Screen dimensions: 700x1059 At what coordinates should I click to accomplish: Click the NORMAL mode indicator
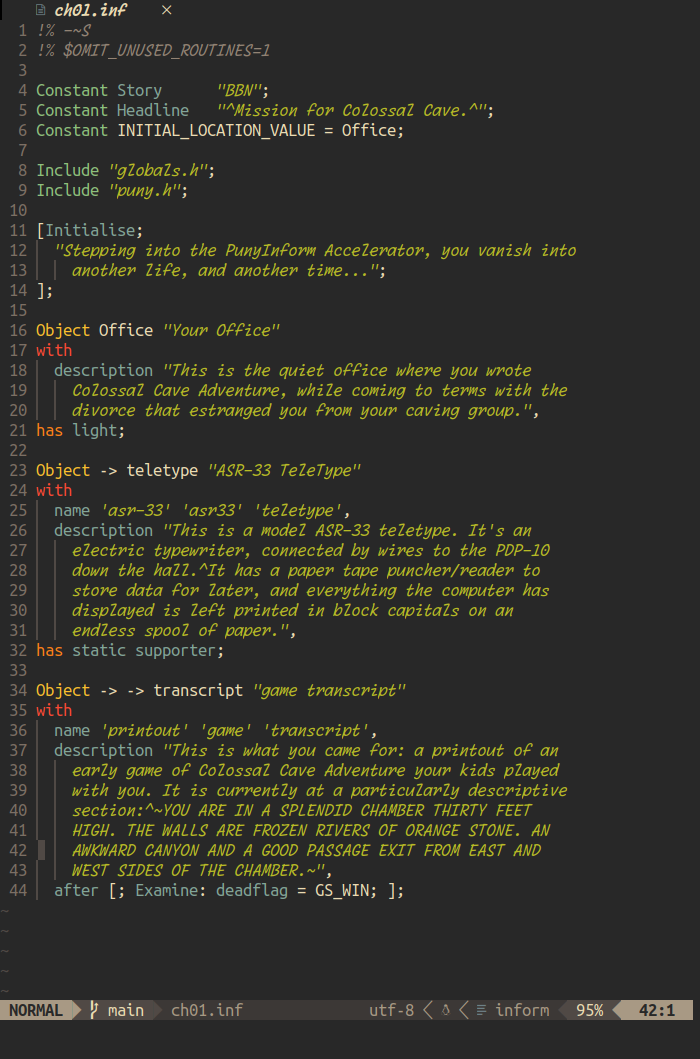click(35, 1010)
